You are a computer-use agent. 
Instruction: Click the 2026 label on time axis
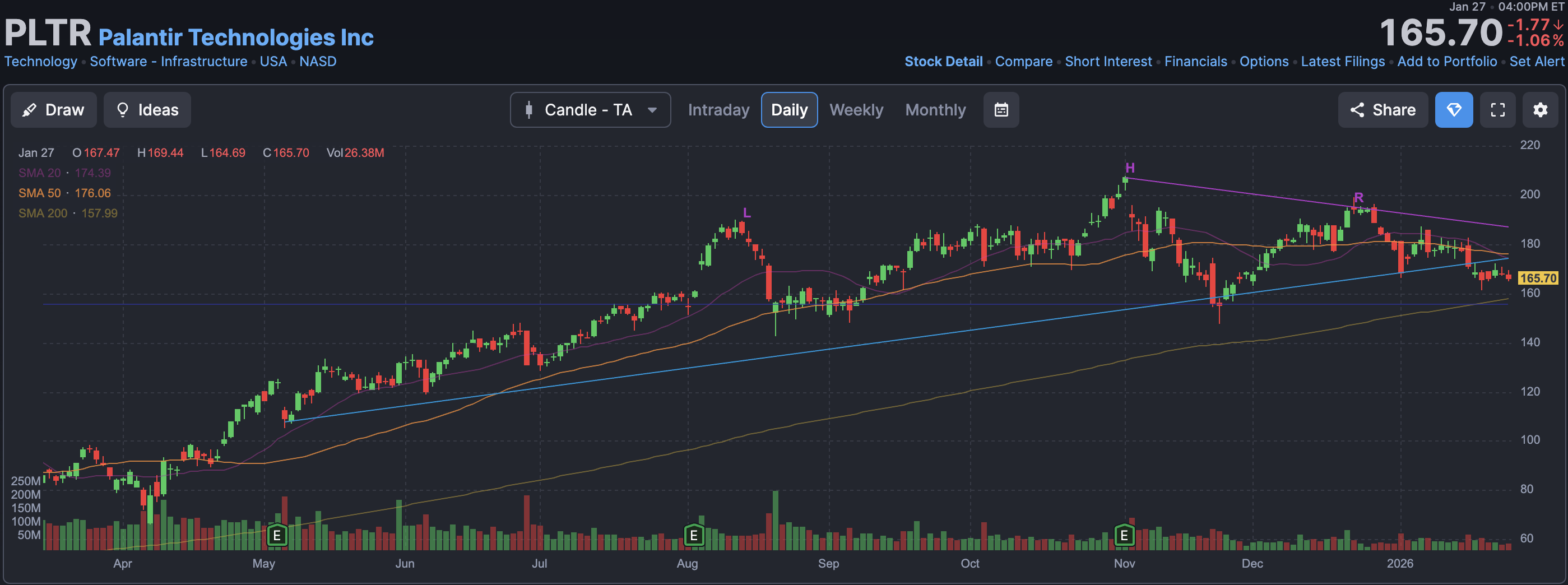1400,563
